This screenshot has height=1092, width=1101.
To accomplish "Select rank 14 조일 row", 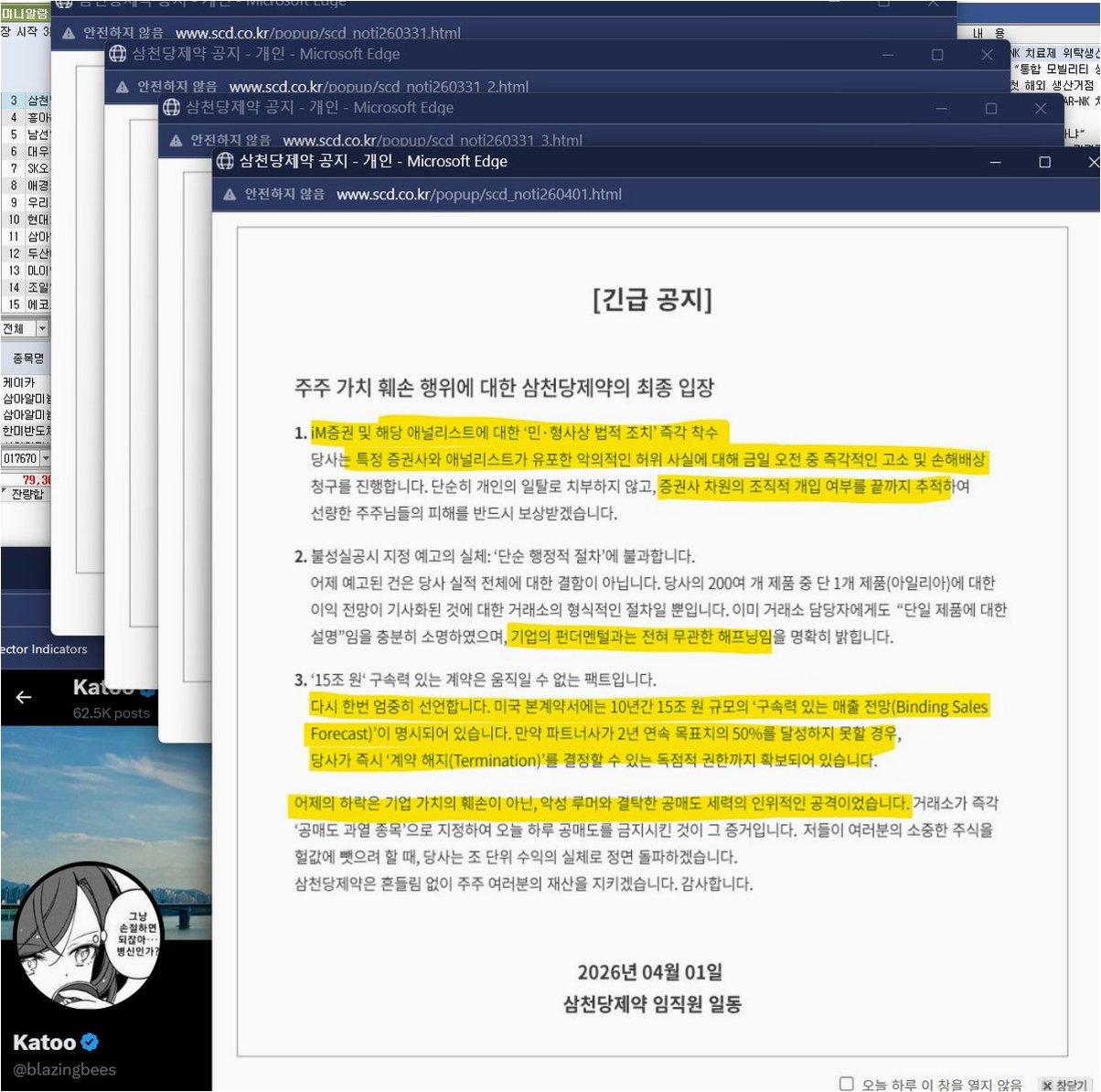I will [26, 287].
